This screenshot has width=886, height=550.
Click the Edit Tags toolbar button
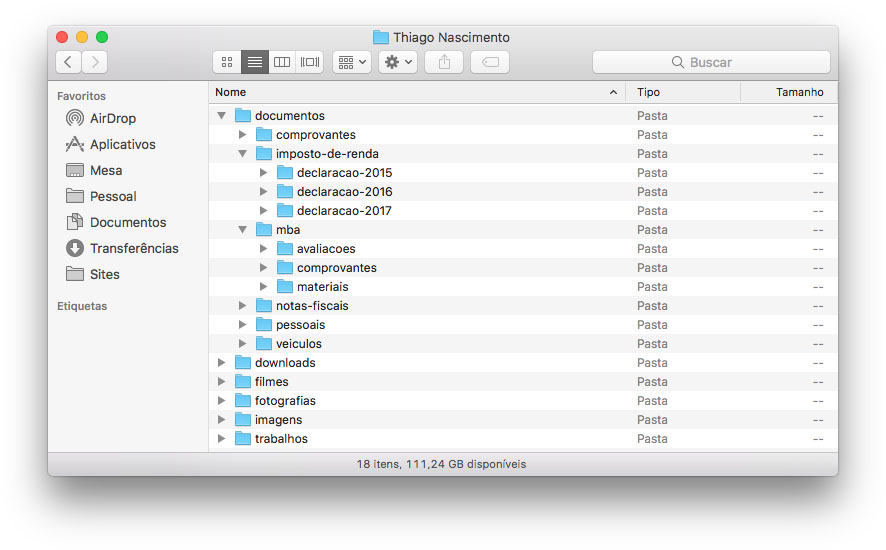click(490, 62)
